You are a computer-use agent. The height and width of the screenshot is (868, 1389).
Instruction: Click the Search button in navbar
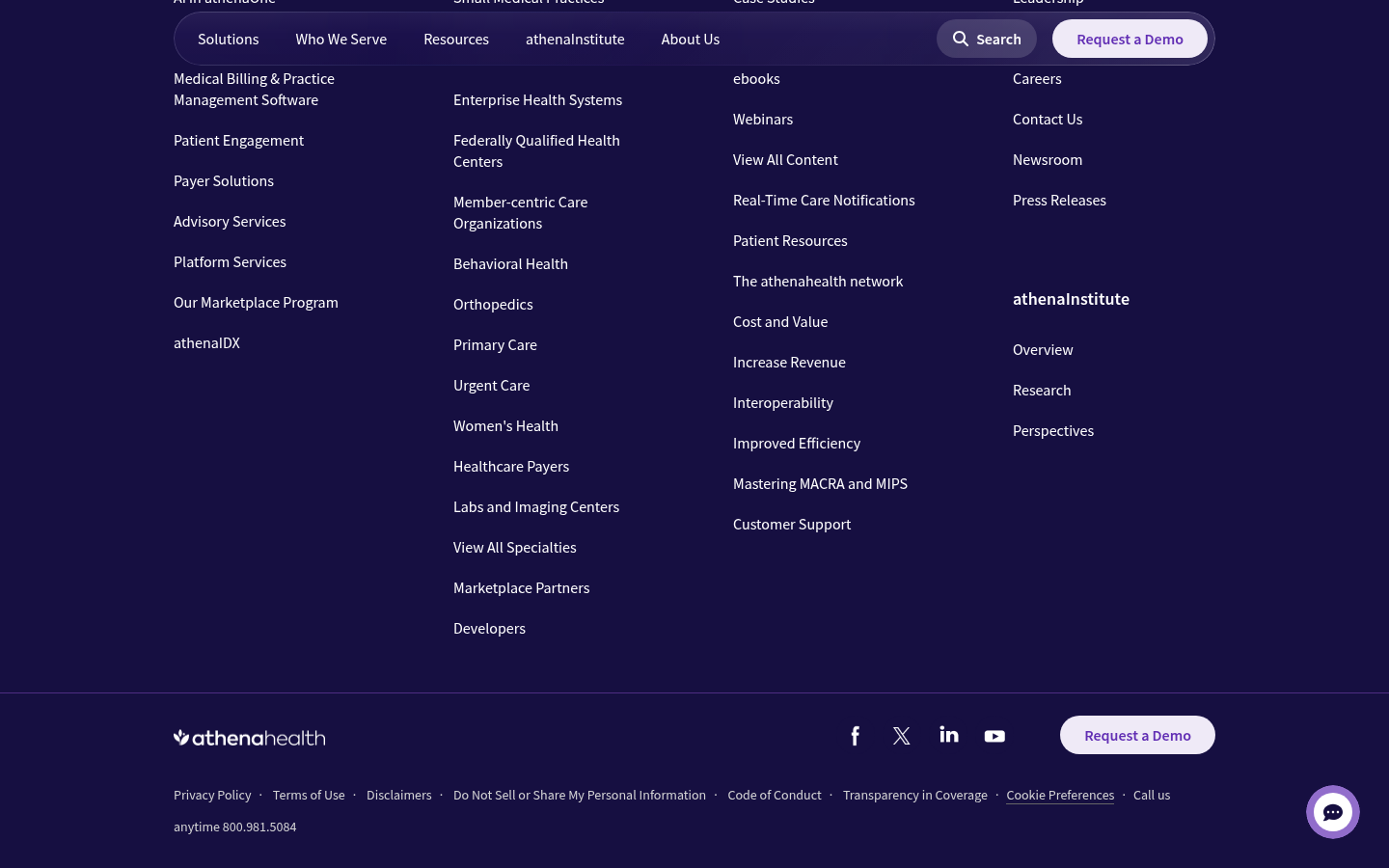987,39
